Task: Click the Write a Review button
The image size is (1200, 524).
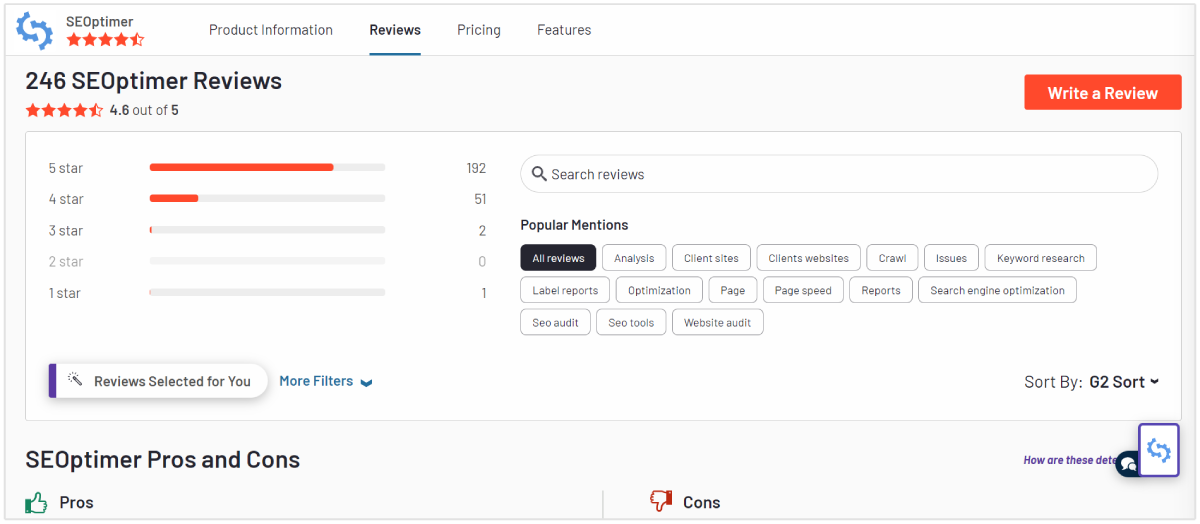Action: pyautogui.click(x=1102, y=93)
